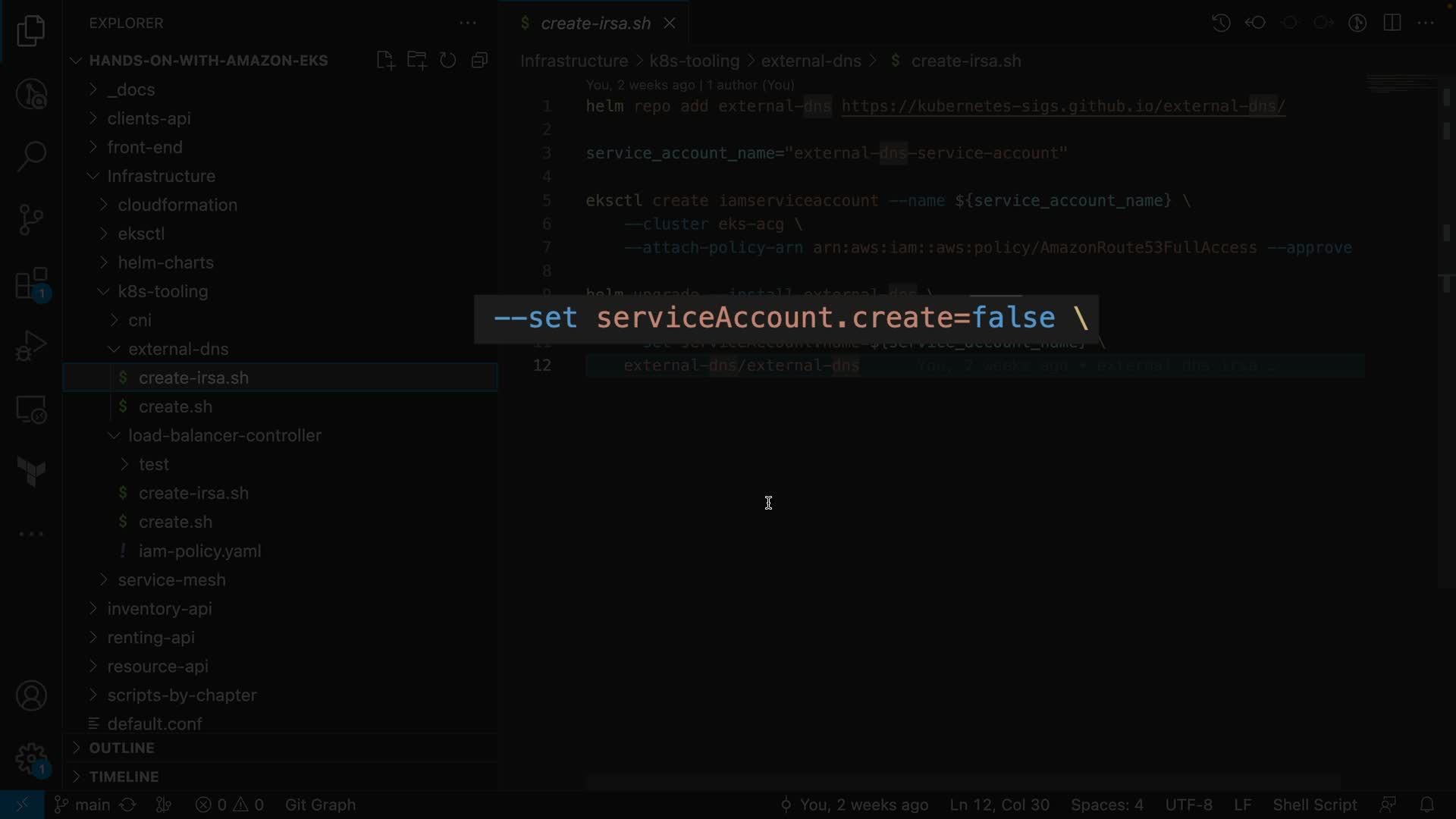This screenshot has height=819, width=1456.
Task: Open the notifications bell in status bar
Action: pyautogui.click(x=1426, y=805)
